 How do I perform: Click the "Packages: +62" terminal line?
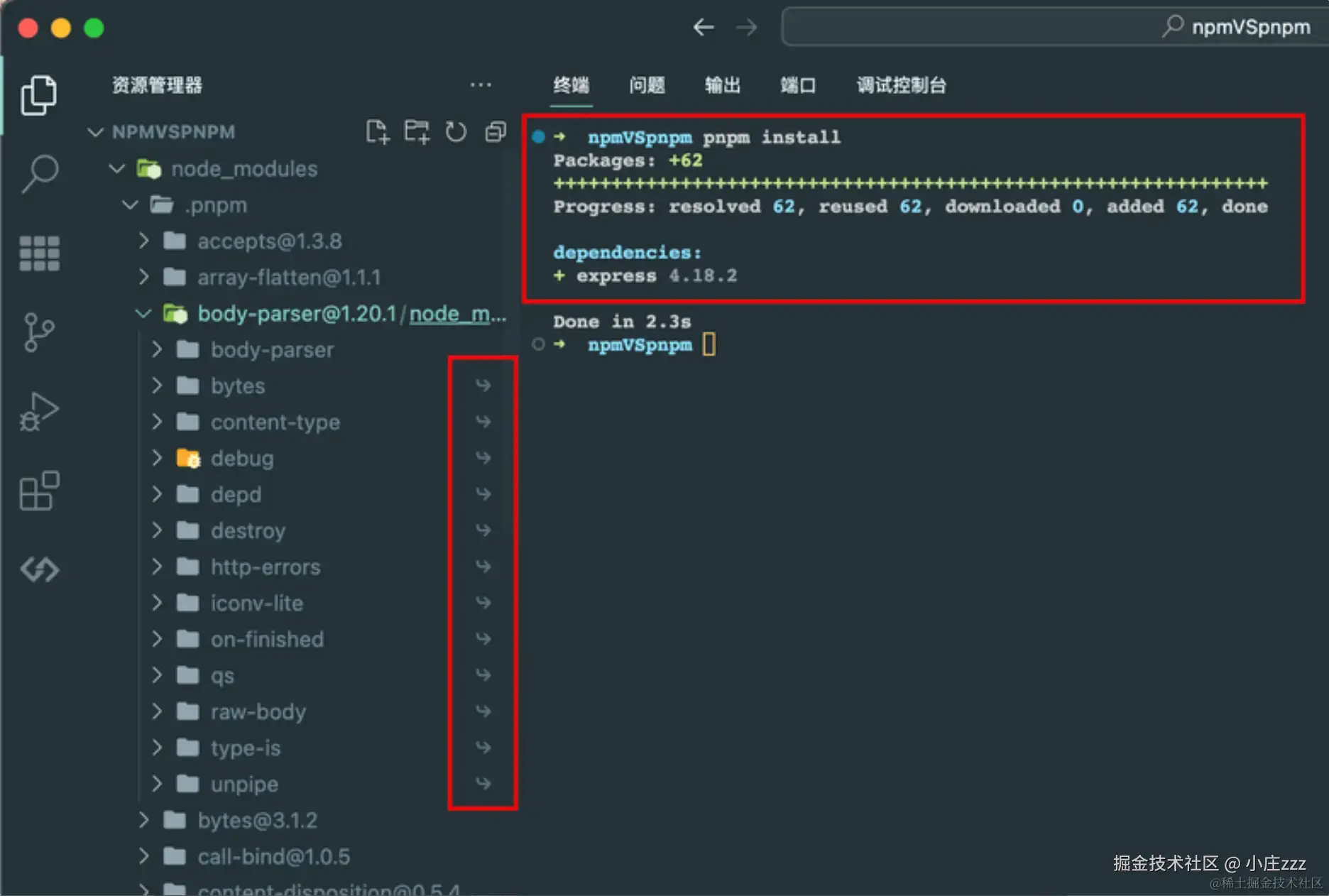[x=628, y=160]
